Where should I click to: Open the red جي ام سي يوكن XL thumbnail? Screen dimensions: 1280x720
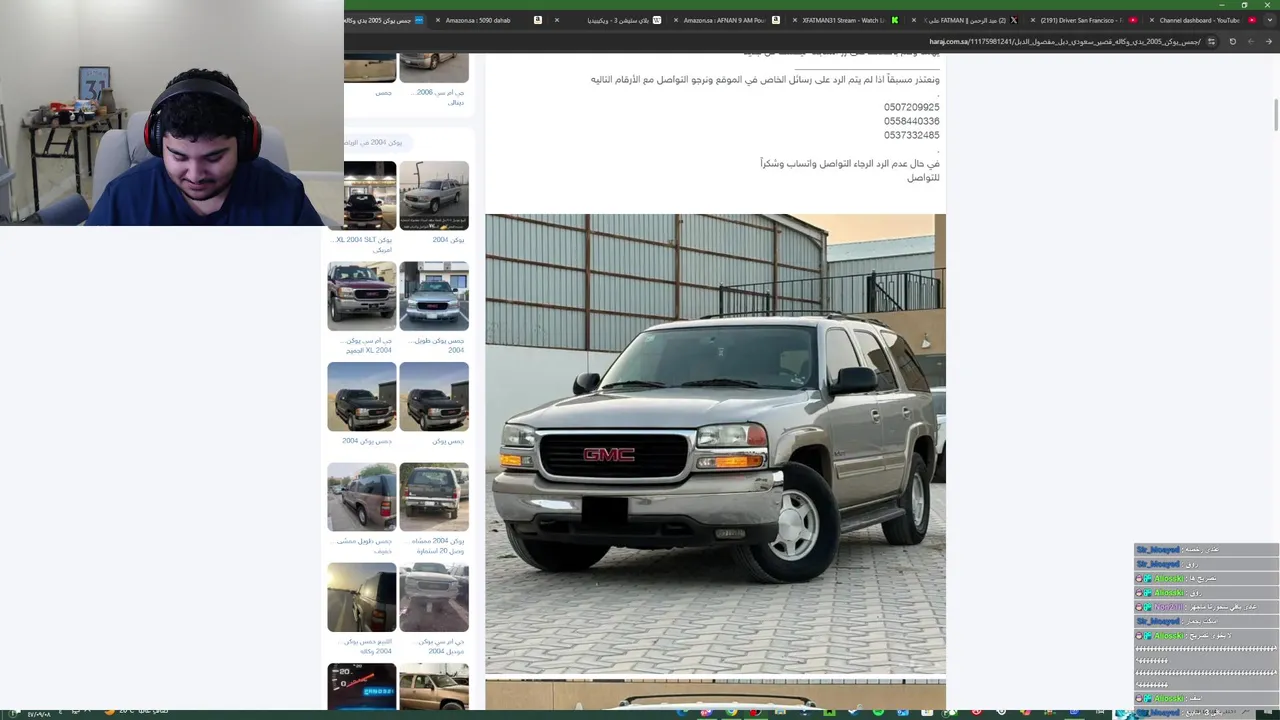pos(362,296)
